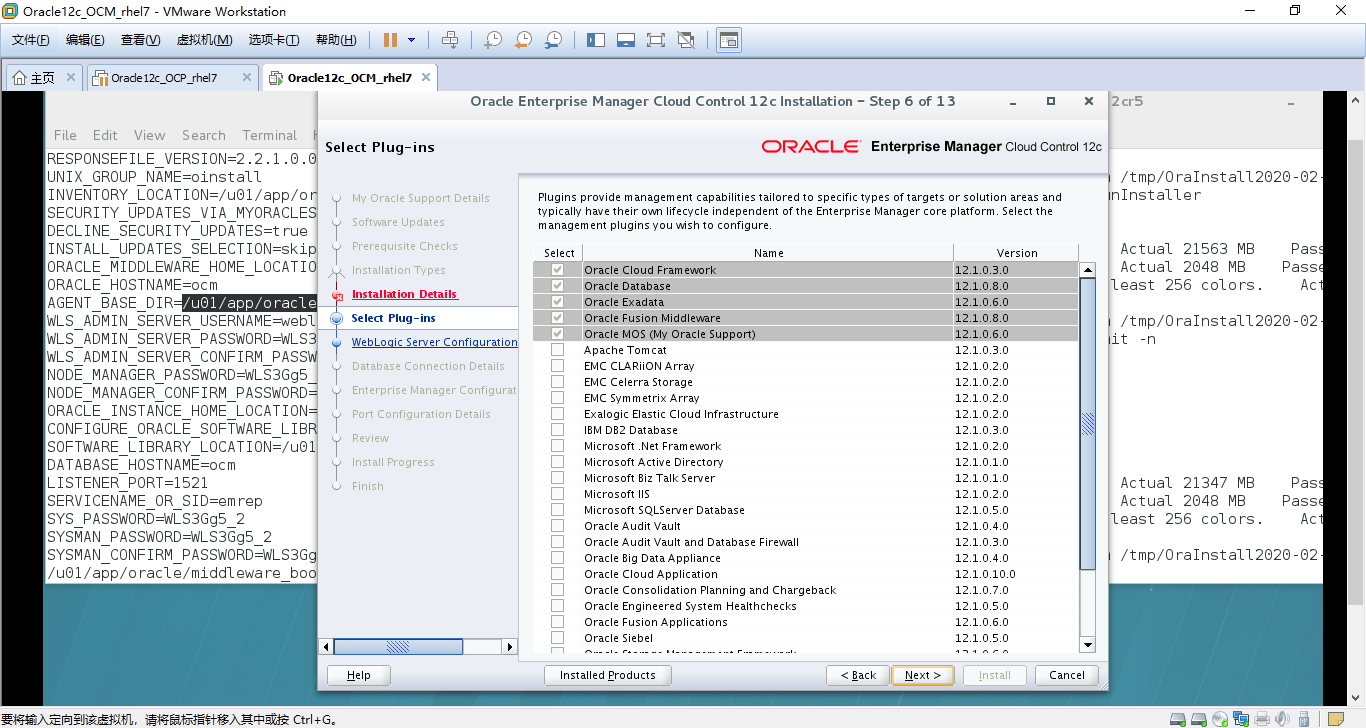
Task: Check the Apache Tomcat plug-in
Action: 557,350
